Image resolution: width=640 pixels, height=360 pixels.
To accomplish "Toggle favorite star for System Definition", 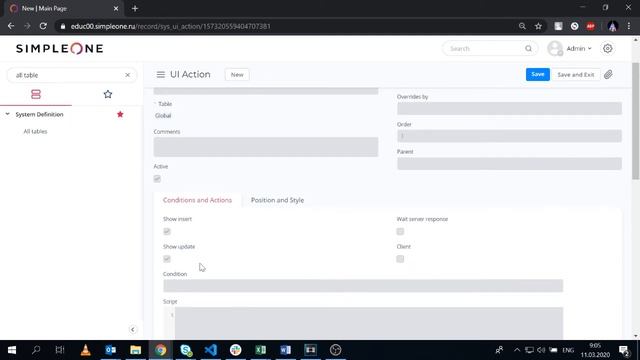I will coord(120,114).
